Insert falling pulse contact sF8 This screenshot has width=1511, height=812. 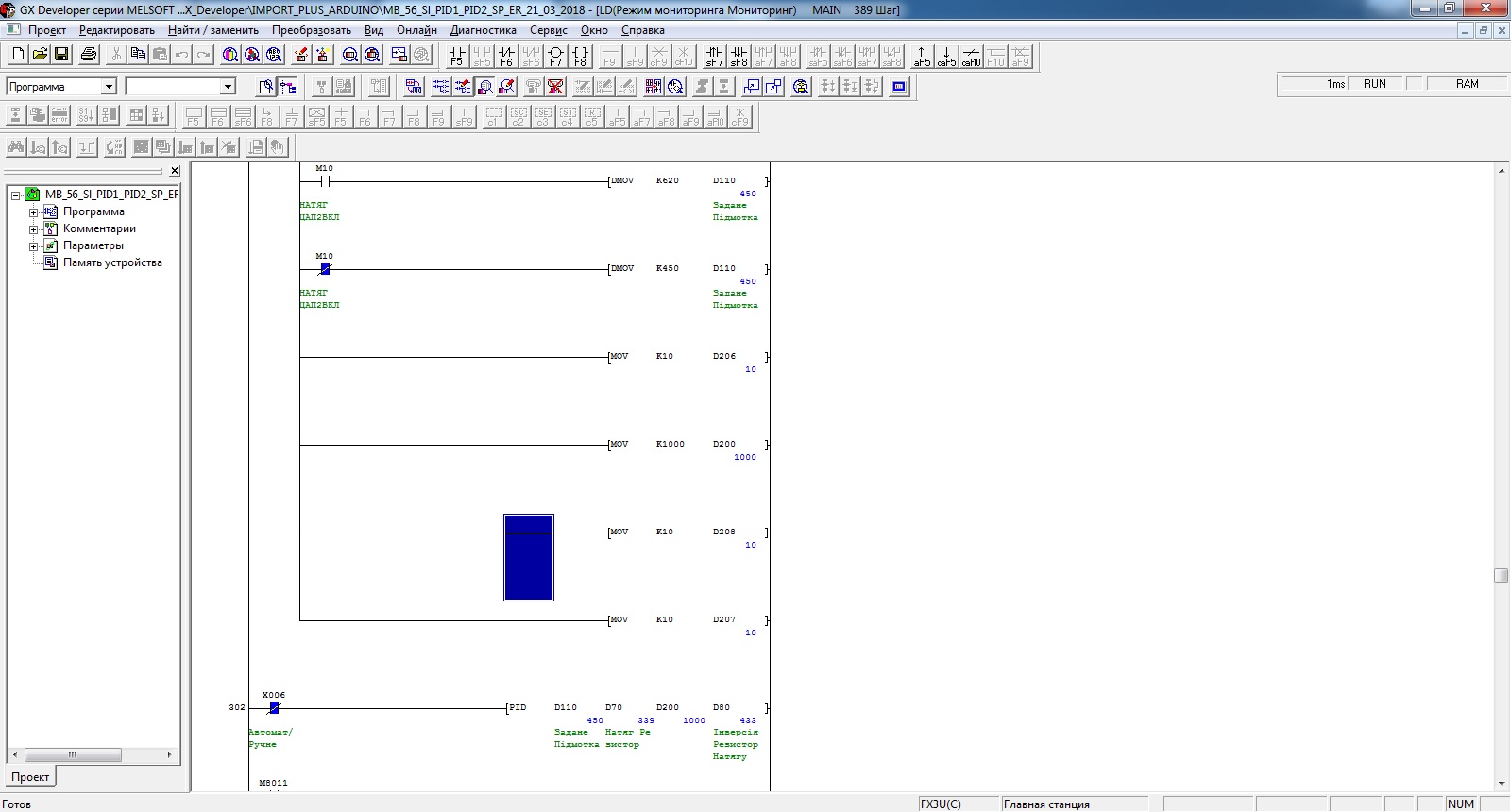click(x=739, y=57)
